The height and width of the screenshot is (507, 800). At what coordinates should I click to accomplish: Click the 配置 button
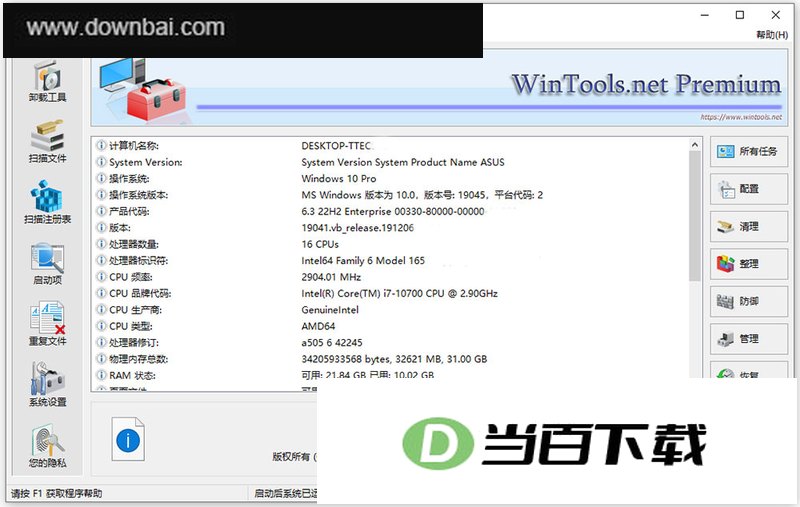tap(748, 189)
